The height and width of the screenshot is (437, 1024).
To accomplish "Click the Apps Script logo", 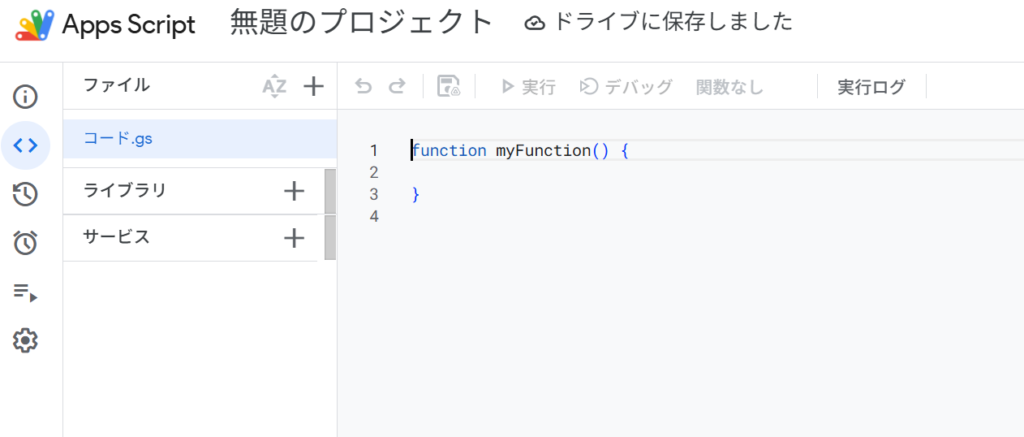I will (33, 24).
